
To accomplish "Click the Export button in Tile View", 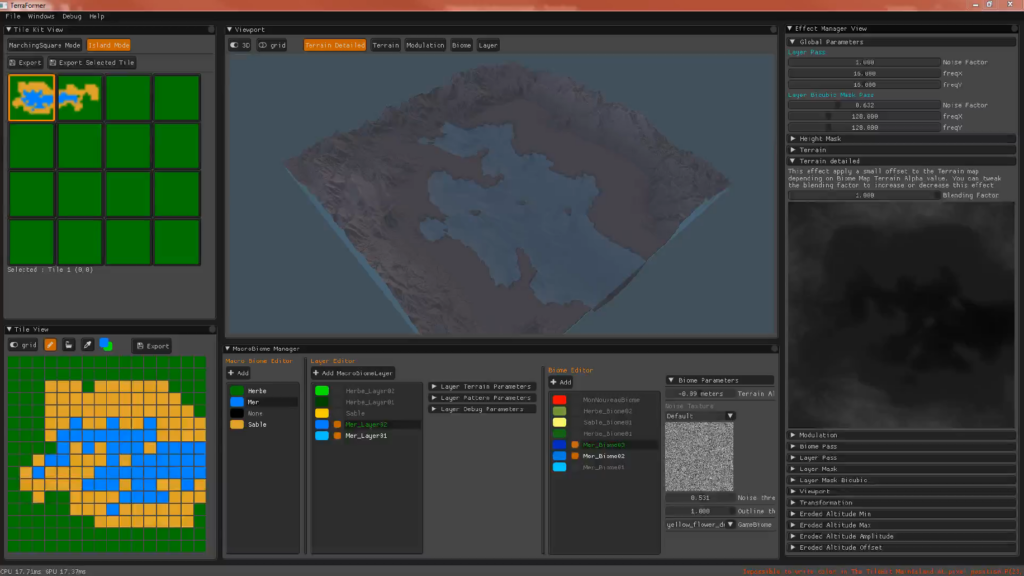I will pyautogui.click(x=152, y=346).
